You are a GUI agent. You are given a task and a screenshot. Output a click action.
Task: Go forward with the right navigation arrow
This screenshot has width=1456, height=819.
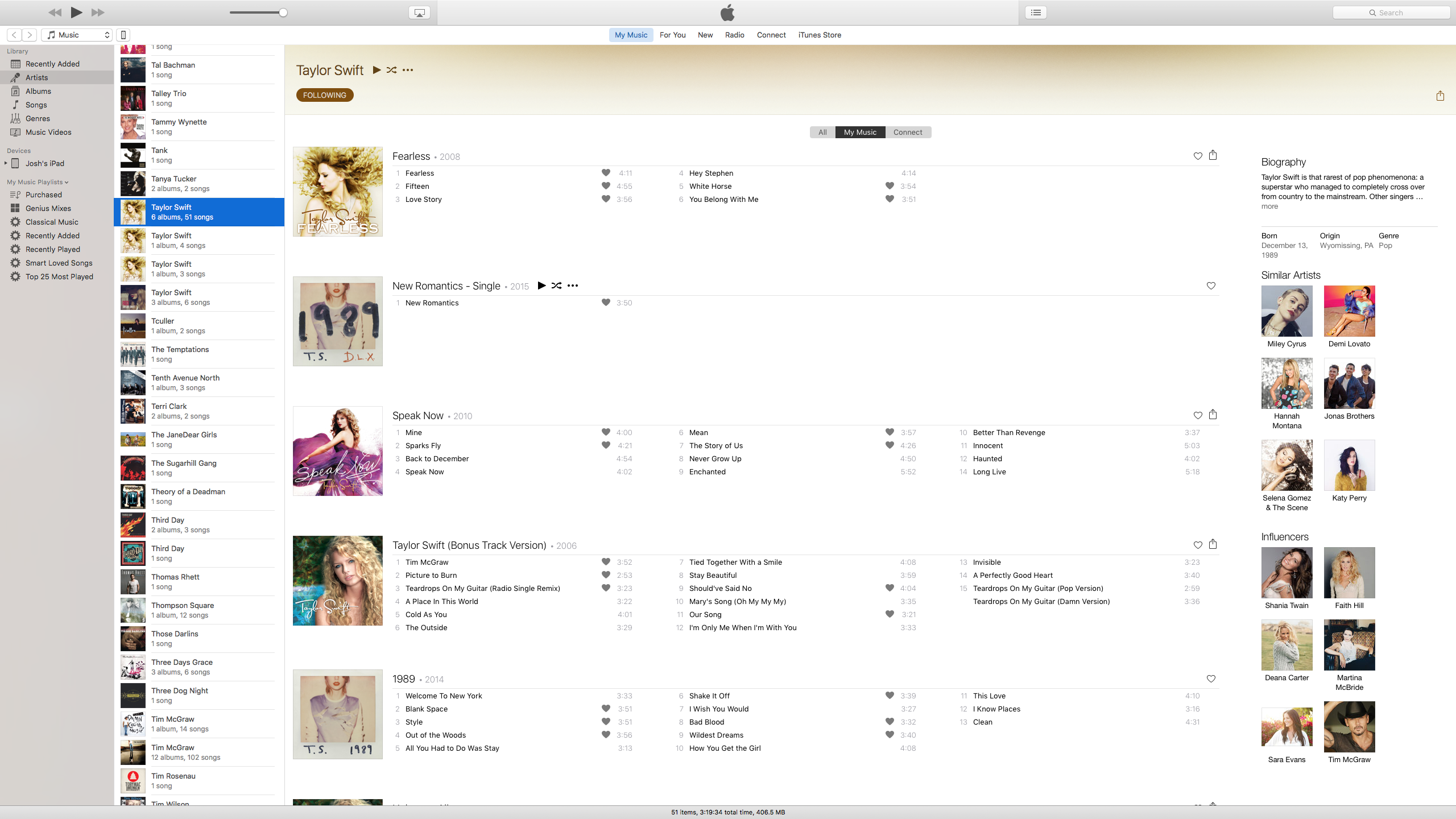coord(30,35)
